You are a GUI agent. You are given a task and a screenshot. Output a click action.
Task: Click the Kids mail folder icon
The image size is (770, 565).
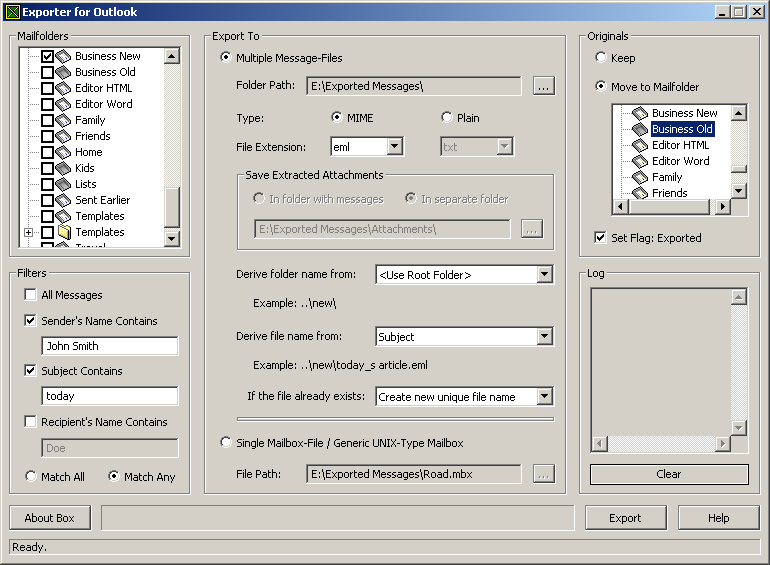63,168
